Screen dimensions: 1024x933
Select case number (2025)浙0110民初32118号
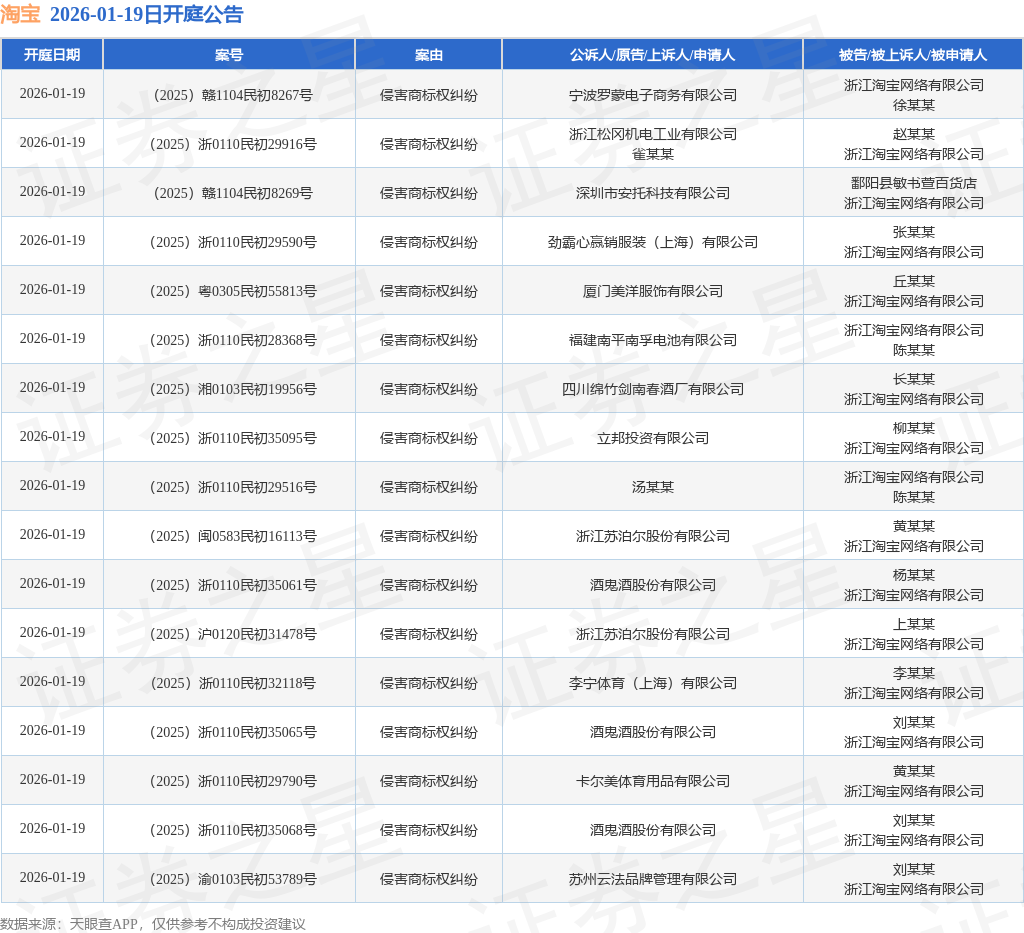tap(233, 683)
